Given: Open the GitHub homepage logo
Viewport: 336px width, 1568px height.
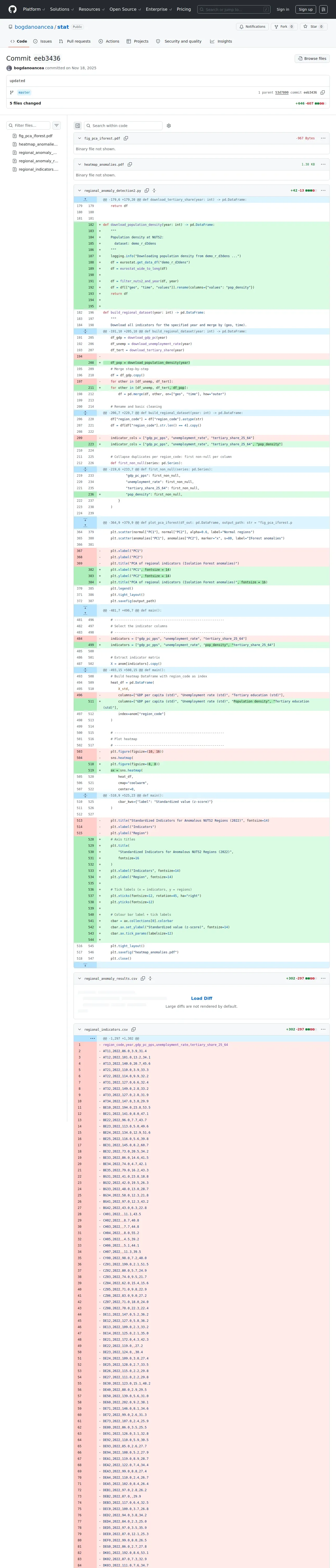Looking at the screenshot, I should (x=13, y=9).
